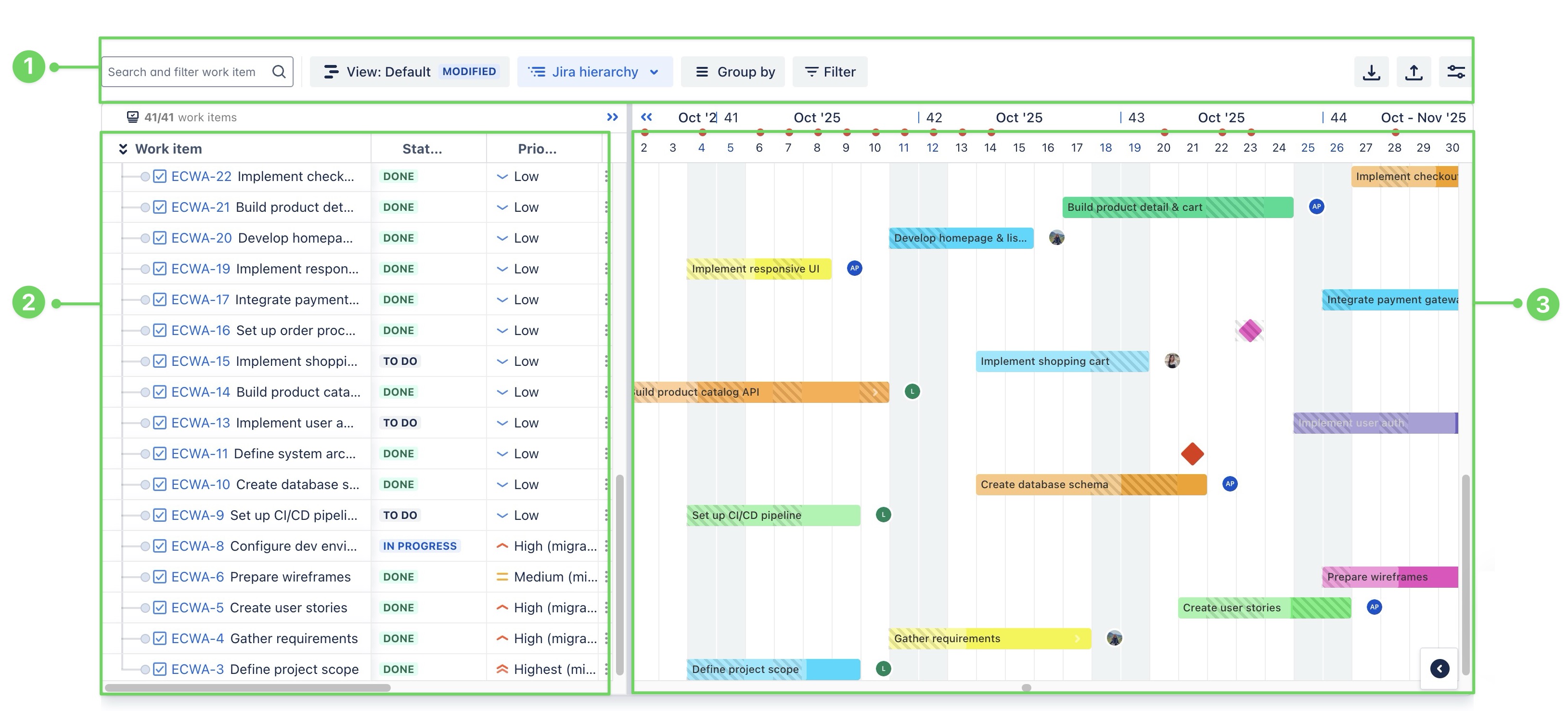Open the Jira hierarchy dropdown
1568x711 pixels.
594,72
